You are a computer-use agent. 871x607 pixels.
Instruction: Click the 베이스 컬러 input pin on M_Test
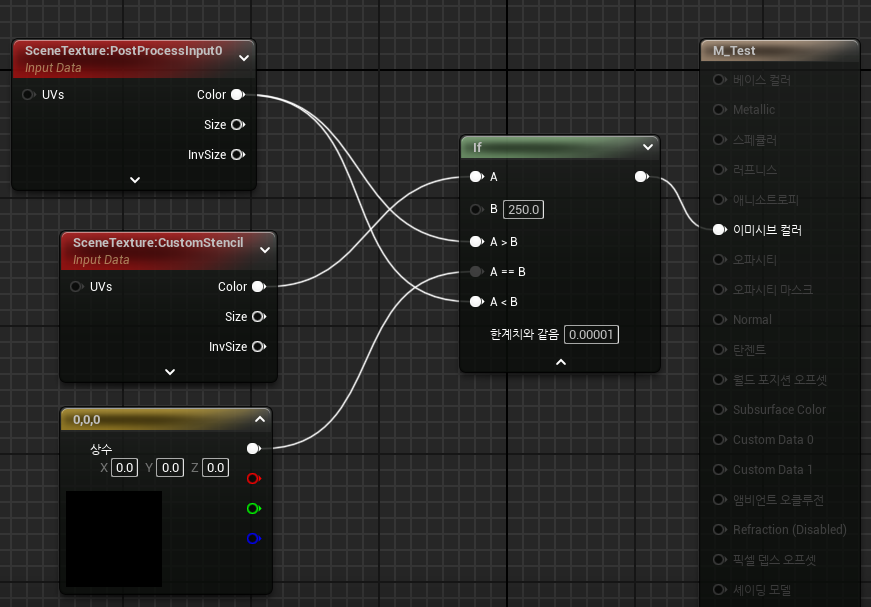720,79
